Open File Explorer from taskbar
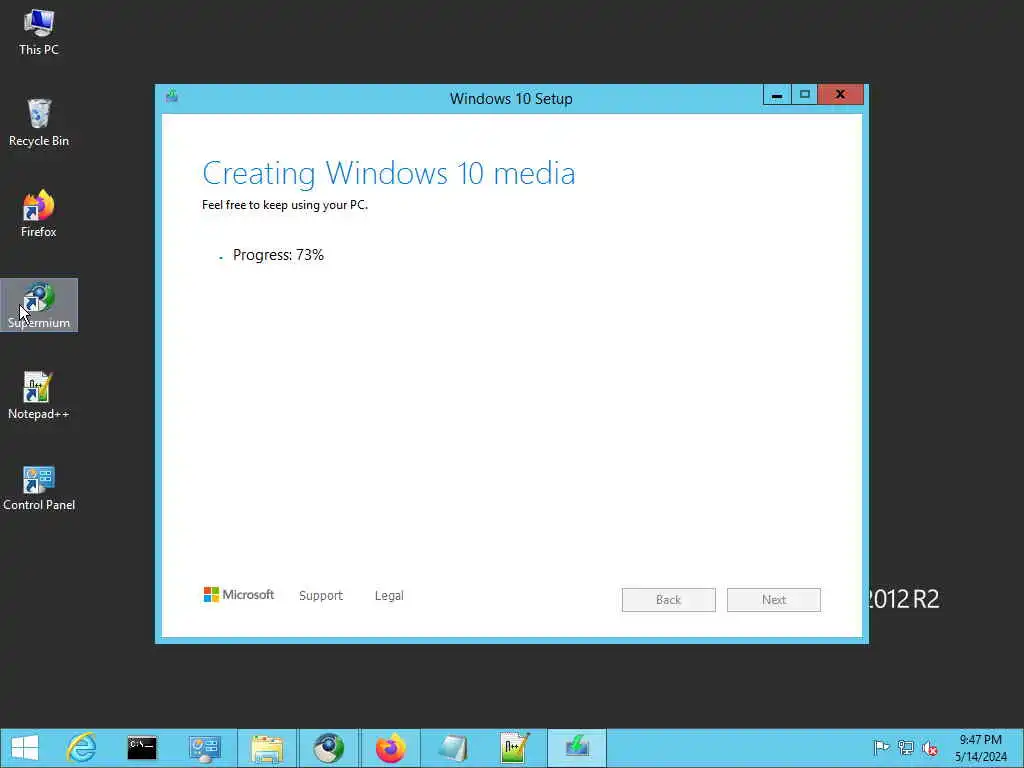 [x=266, y=748]
